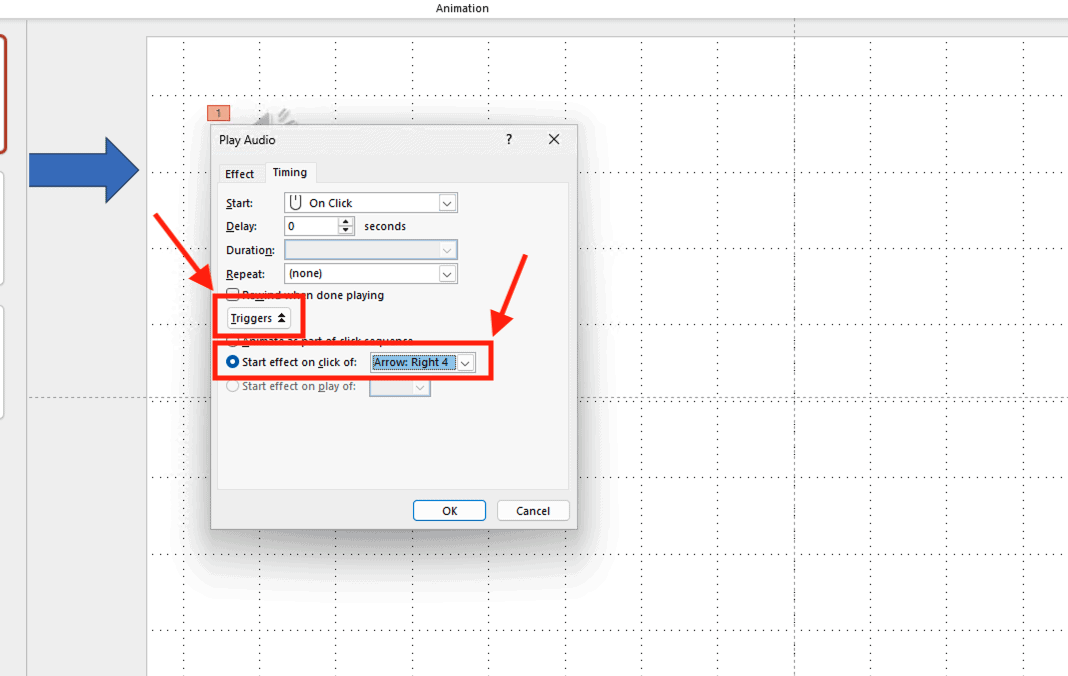
Task: Click the Play Audio help question mark
Action: [x=509, y=139]
